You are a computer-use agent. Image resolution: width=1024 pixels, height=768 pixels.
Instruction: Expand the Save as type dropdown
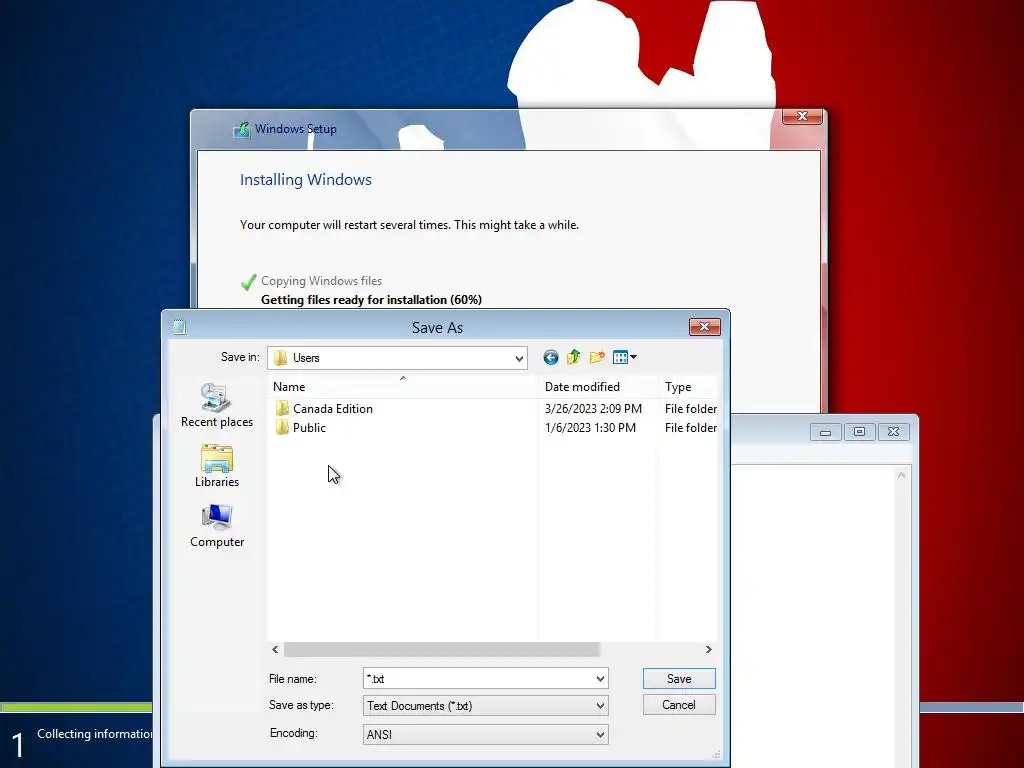pyautogui.click(x=600, y=706)
